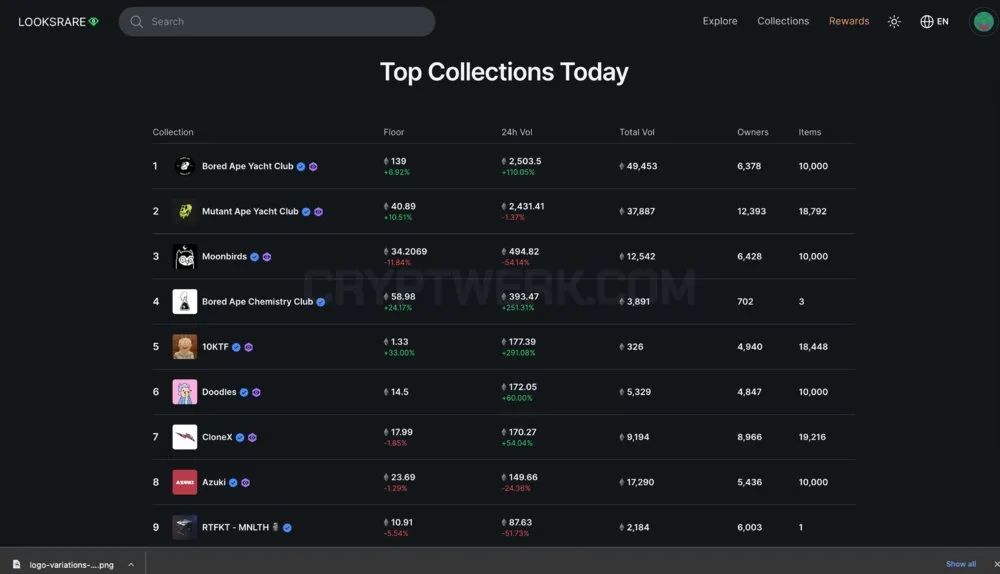
Task: Open the Collections menu
Action: click(783, 21)
